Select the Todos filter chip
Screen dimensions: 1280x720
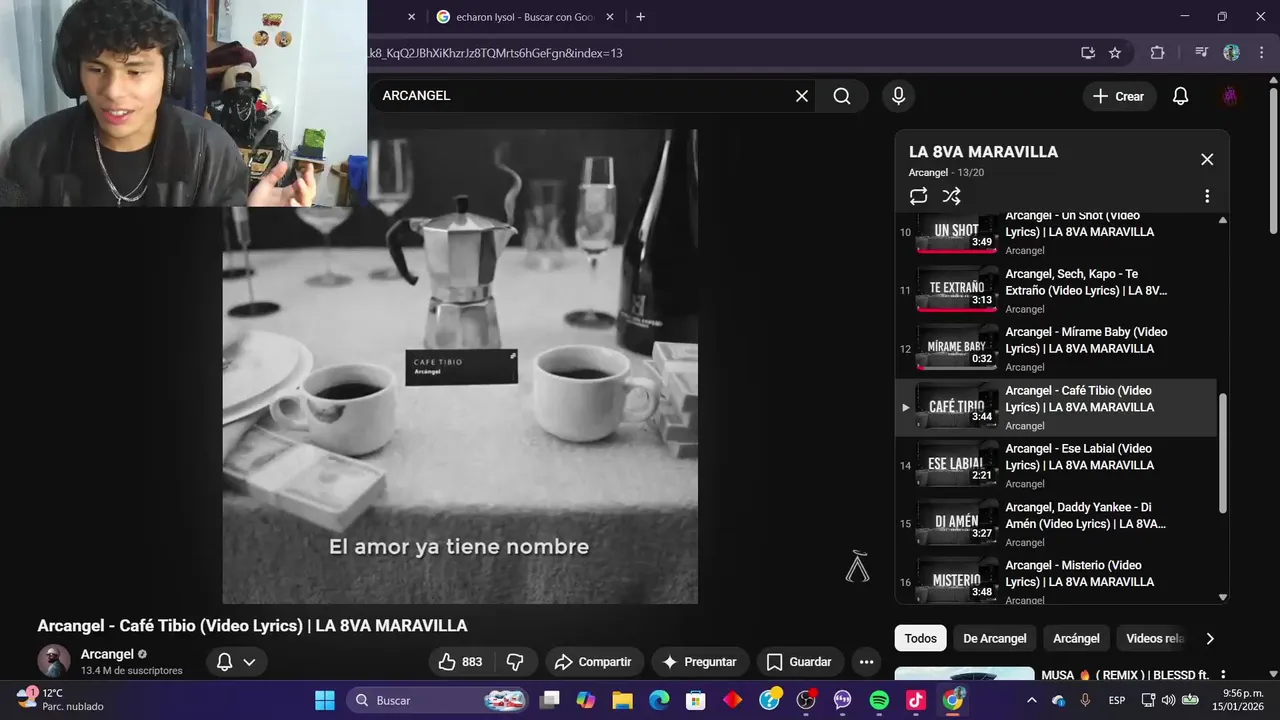click(921, 638)
